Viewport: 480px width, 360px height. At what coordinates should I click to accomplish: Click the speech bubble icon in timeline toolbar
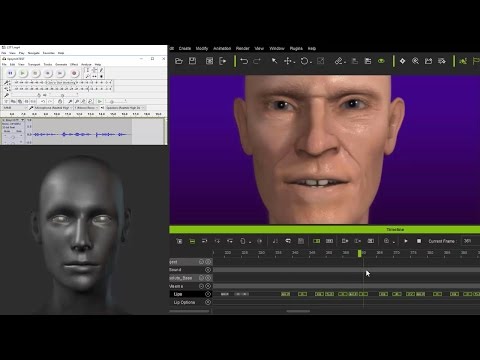point(288,241)
